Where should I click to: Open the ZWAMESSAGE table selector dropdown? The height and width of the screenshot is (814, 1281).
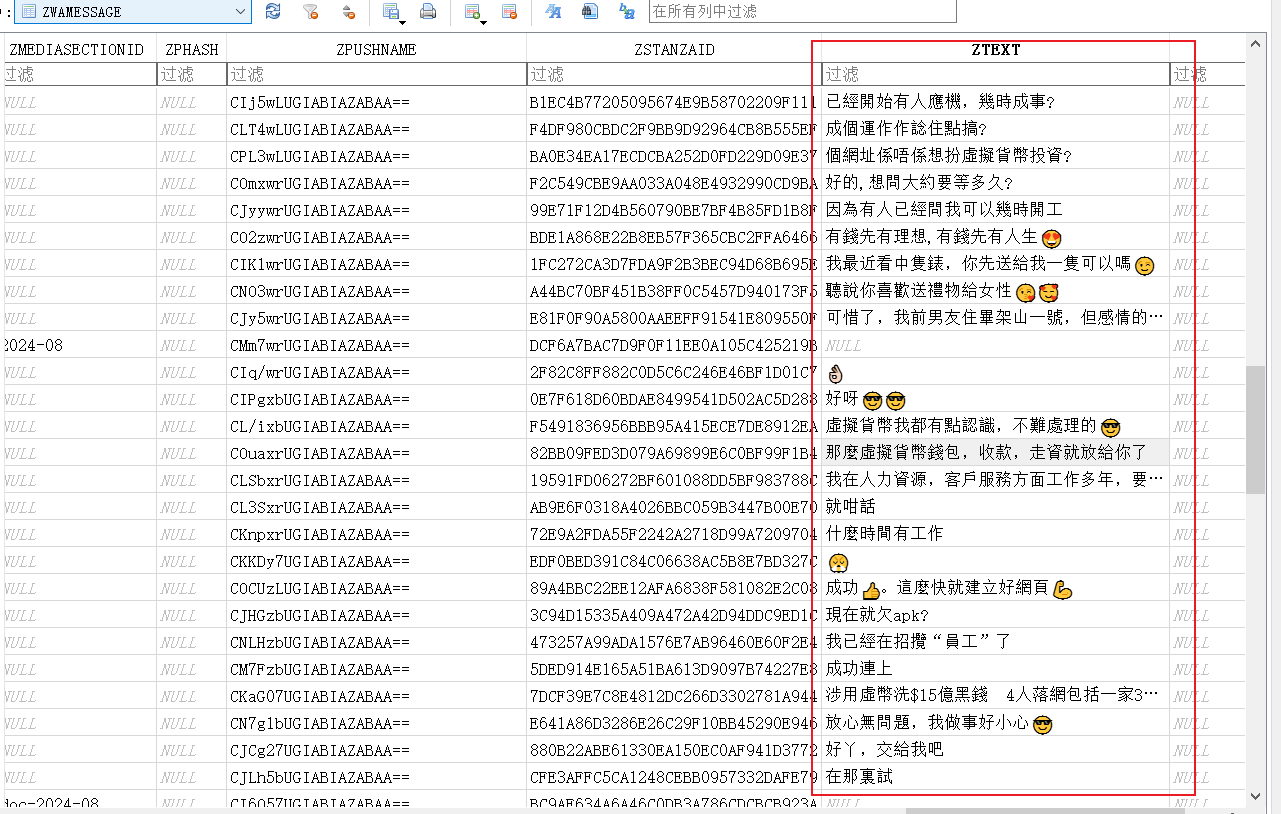(133, 12)
